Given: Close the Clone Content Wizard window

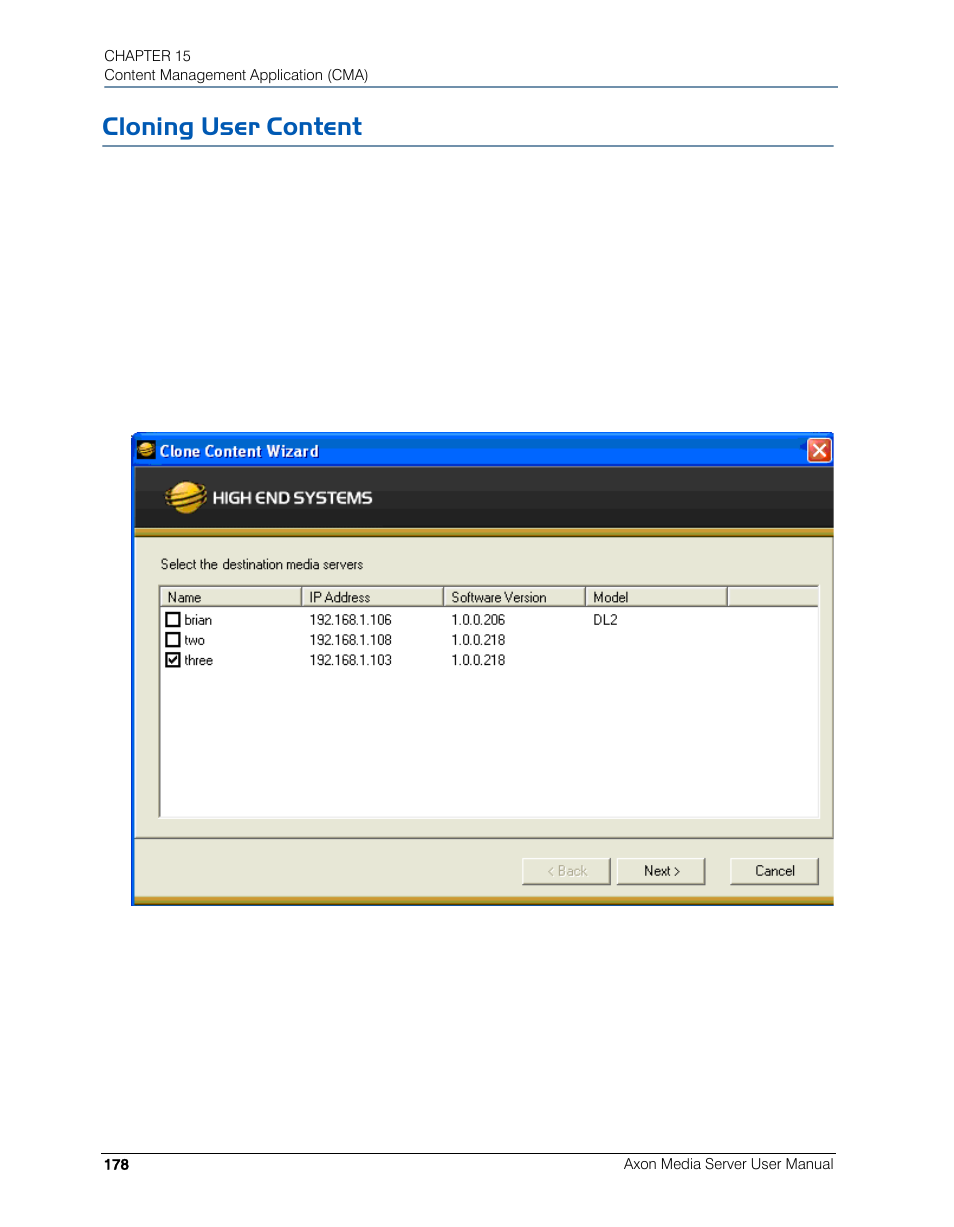Looking at the screenshot, I should pos(819,451).
